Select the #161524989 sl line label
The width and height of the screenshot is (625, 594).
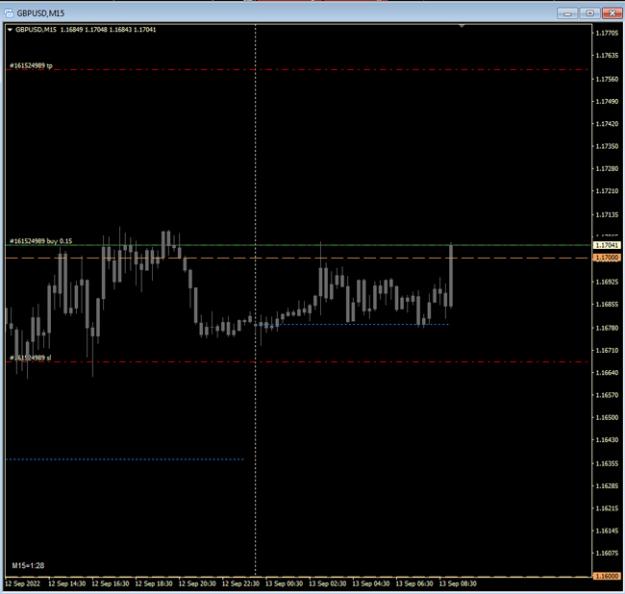point(30,358)
